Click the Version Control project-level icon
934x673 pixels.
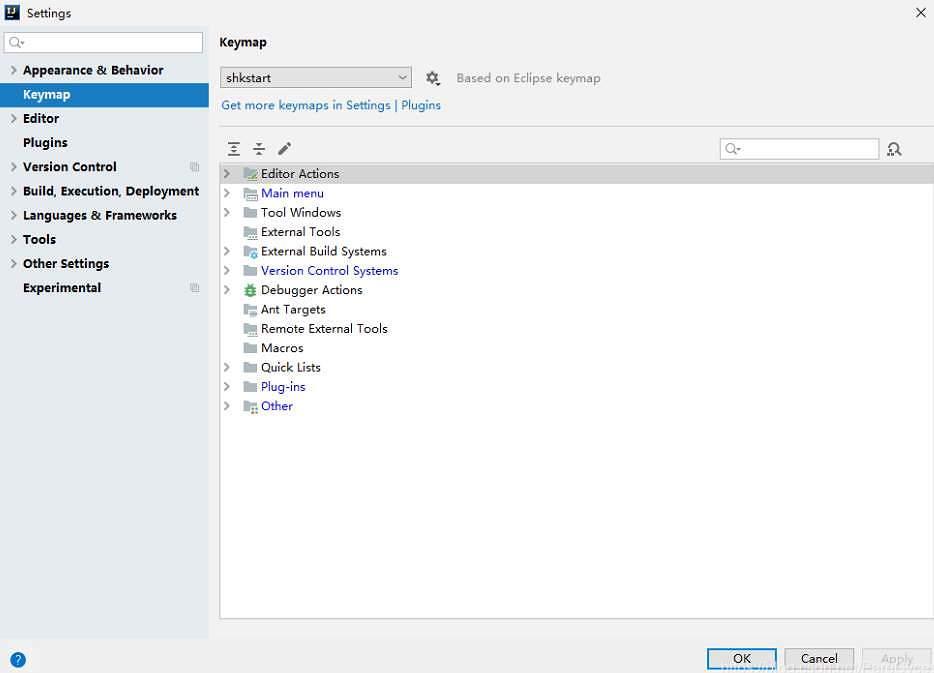coord(194,167)
